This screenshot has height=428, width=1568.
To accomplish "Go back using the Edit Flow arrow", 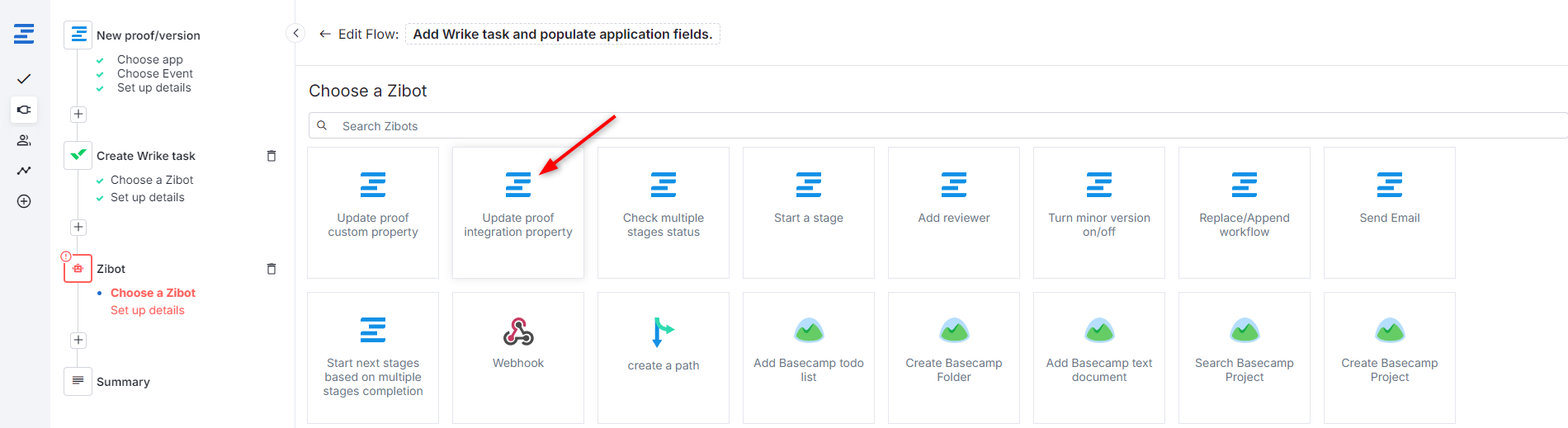I will tap(325, 34).
